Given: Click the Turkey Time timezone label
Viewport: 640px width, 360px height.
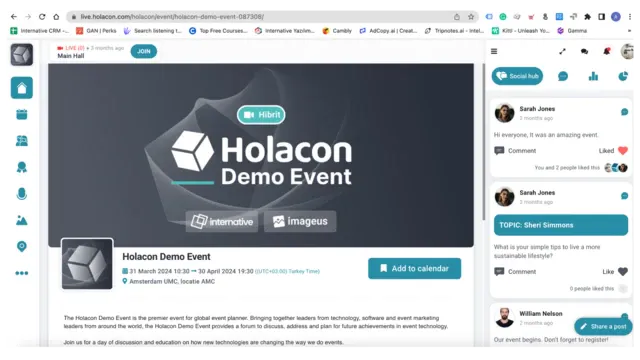Looking at the screenshot, I should click(287, 271).
